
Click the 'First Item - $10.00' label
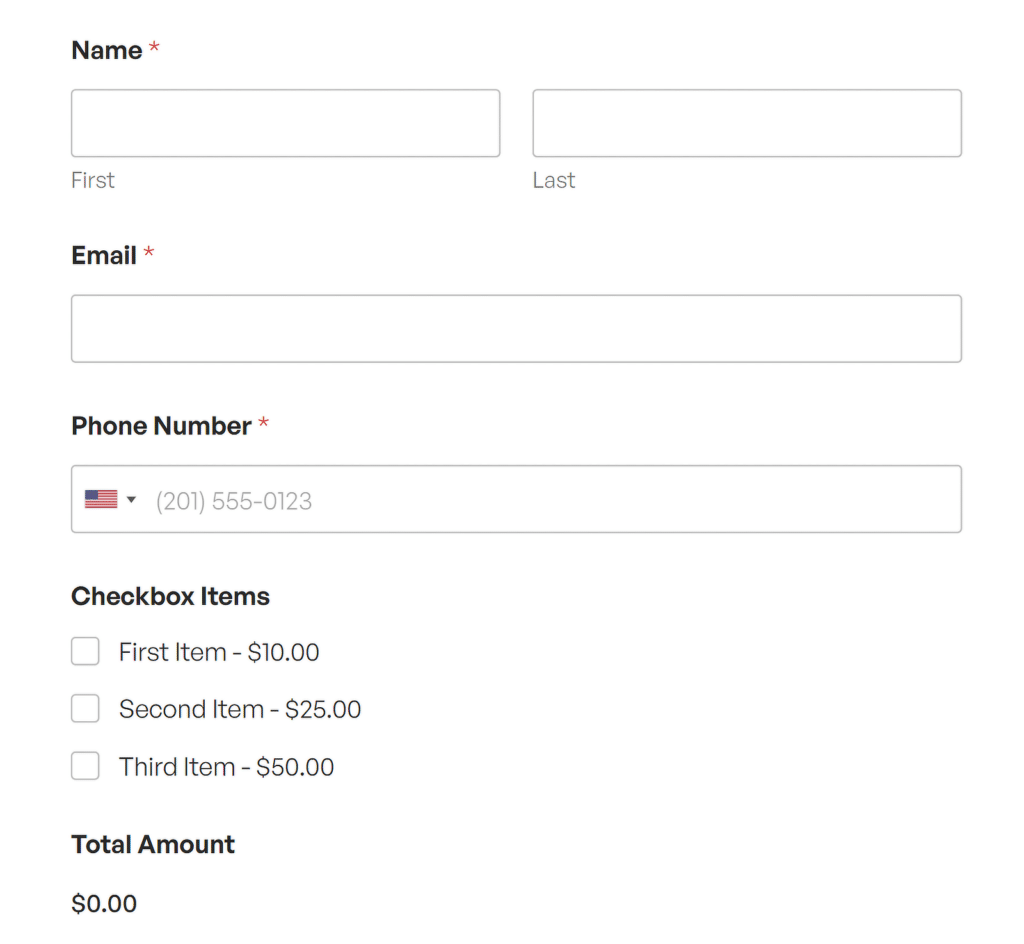click(x=219, y=652)
